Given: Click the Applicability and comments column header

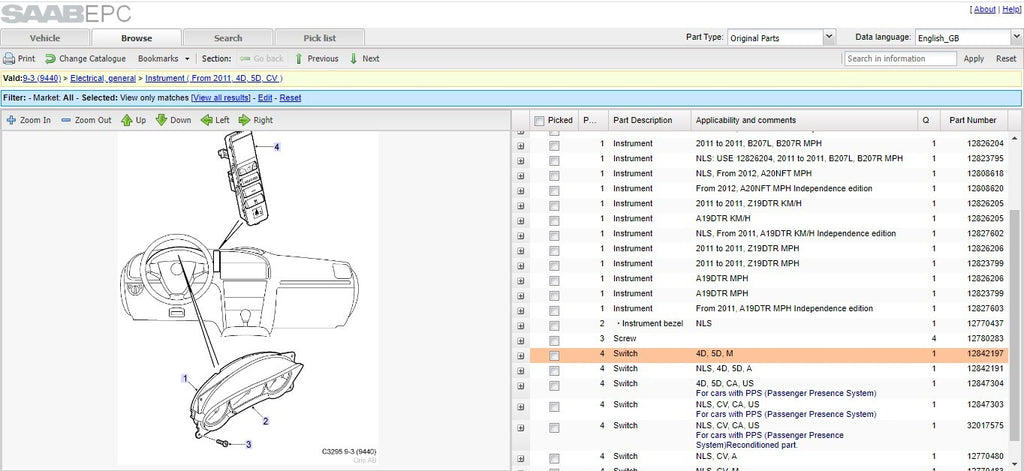Looking at the screenshot, I should pos(804,120).
